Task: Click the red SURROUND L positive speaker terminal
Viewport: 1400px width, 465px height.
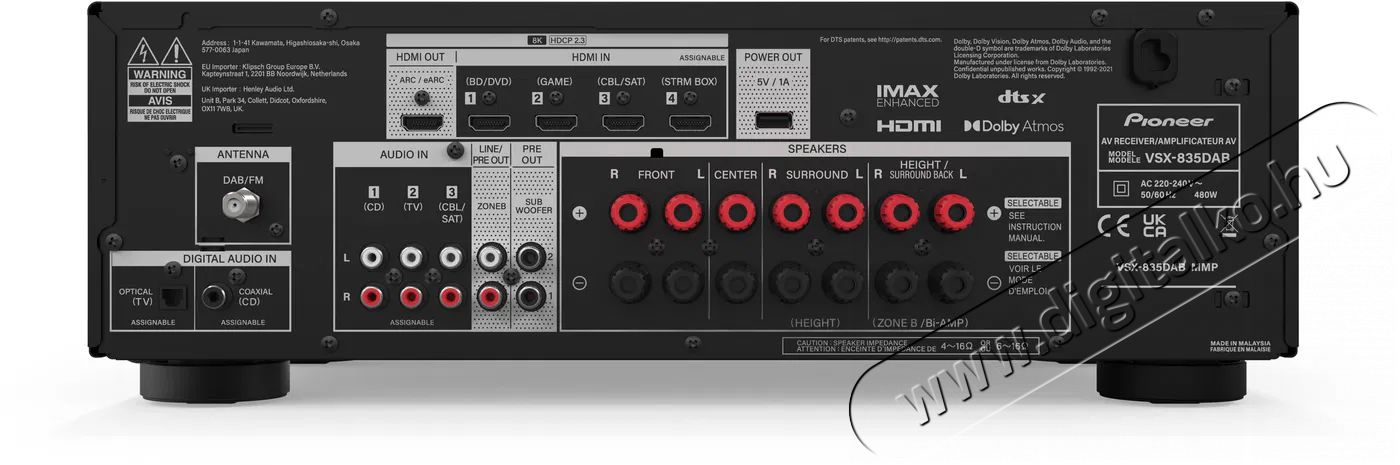Action: 844,211
